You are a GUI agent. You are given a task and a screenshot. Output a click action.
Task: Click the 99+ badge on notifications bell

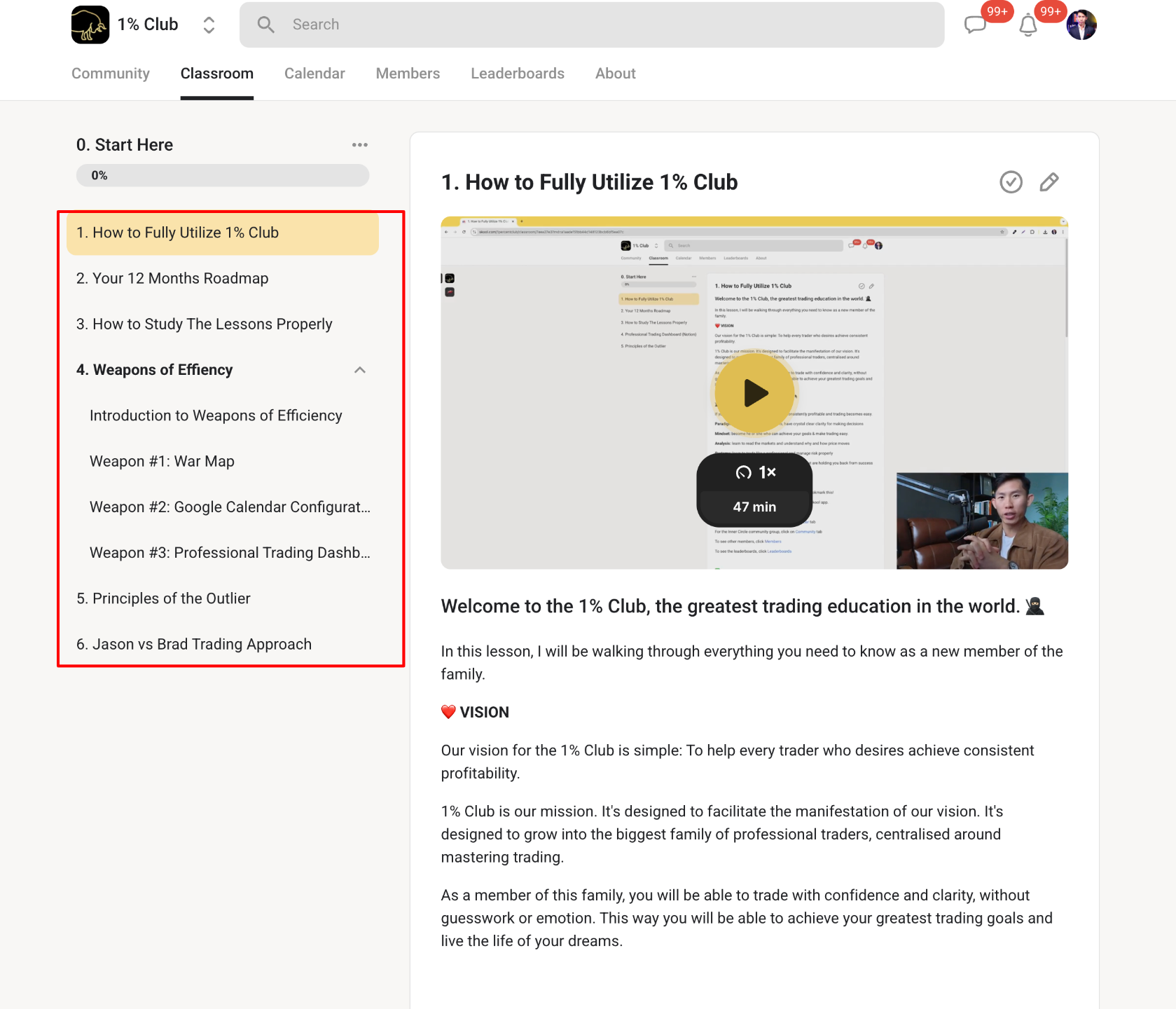(x=1050, y=11)
